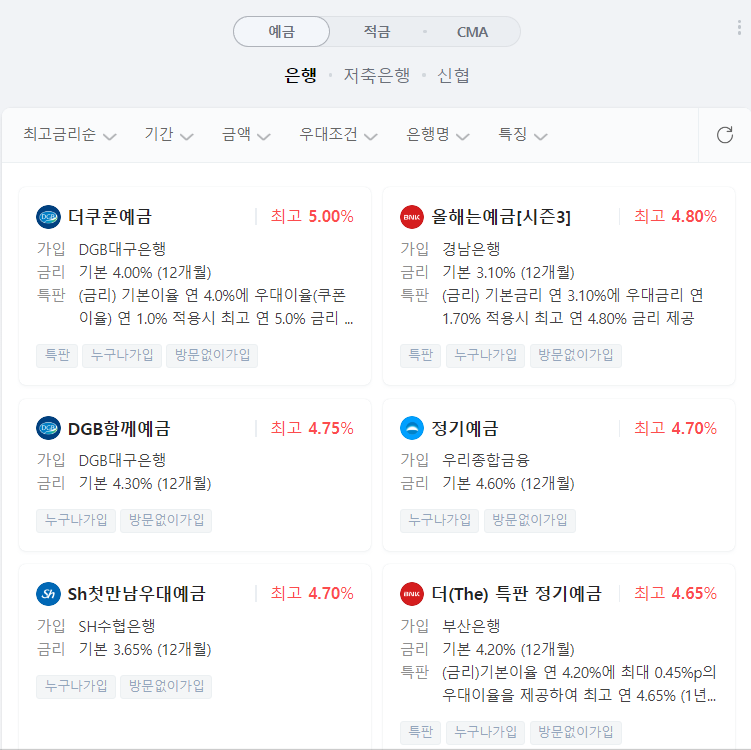751x750 pixels.
Task: Click 특판 tag on 더(The) 특판 정기예금
Action: coord(421,732)
